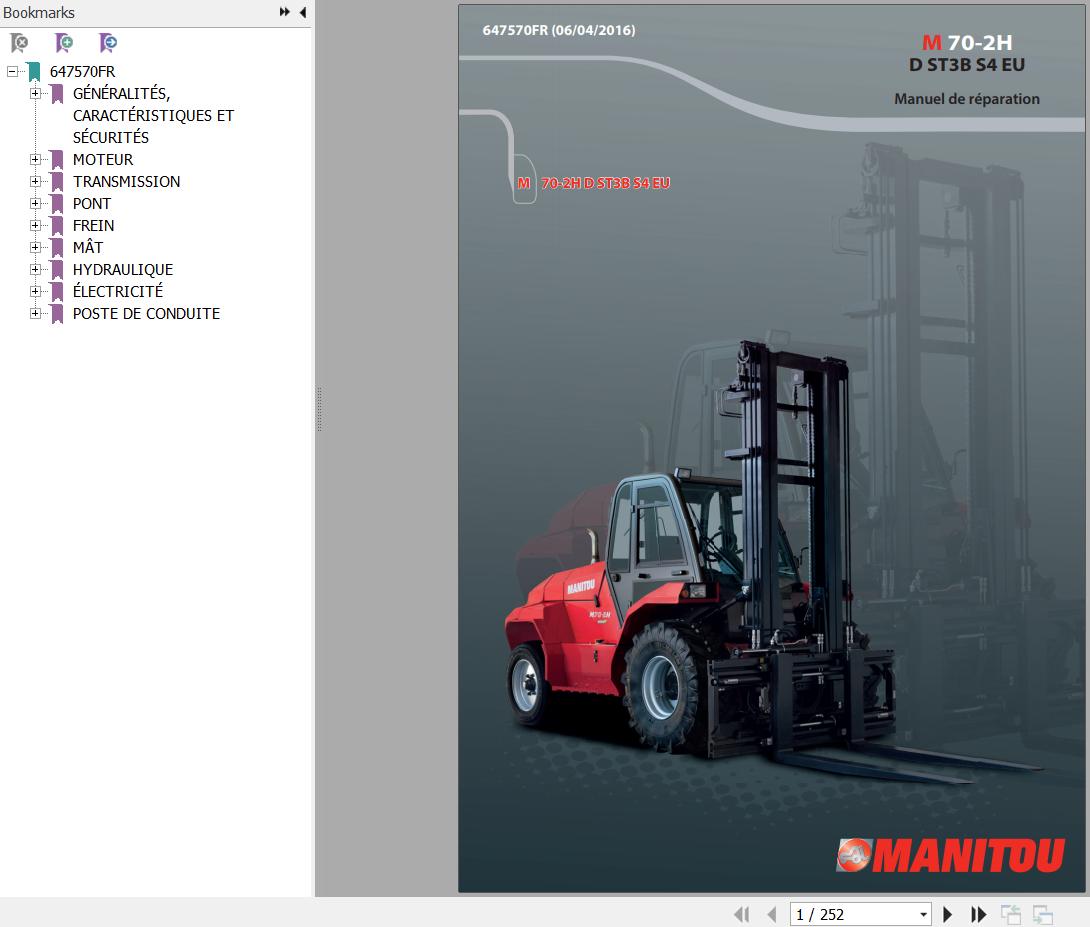Expand the MÂT bookmark node
This screenshot has height=927, width=1090.
(x=35, y=247)
